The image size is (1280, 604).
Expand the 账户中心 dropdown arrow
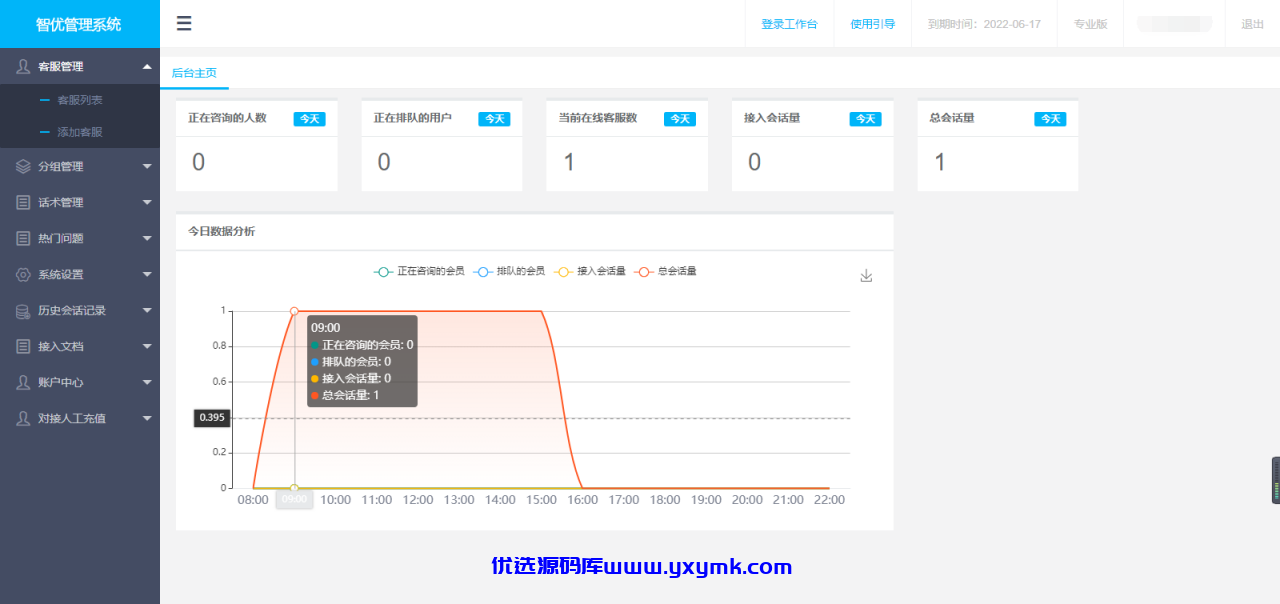click(x=147, y=382)
